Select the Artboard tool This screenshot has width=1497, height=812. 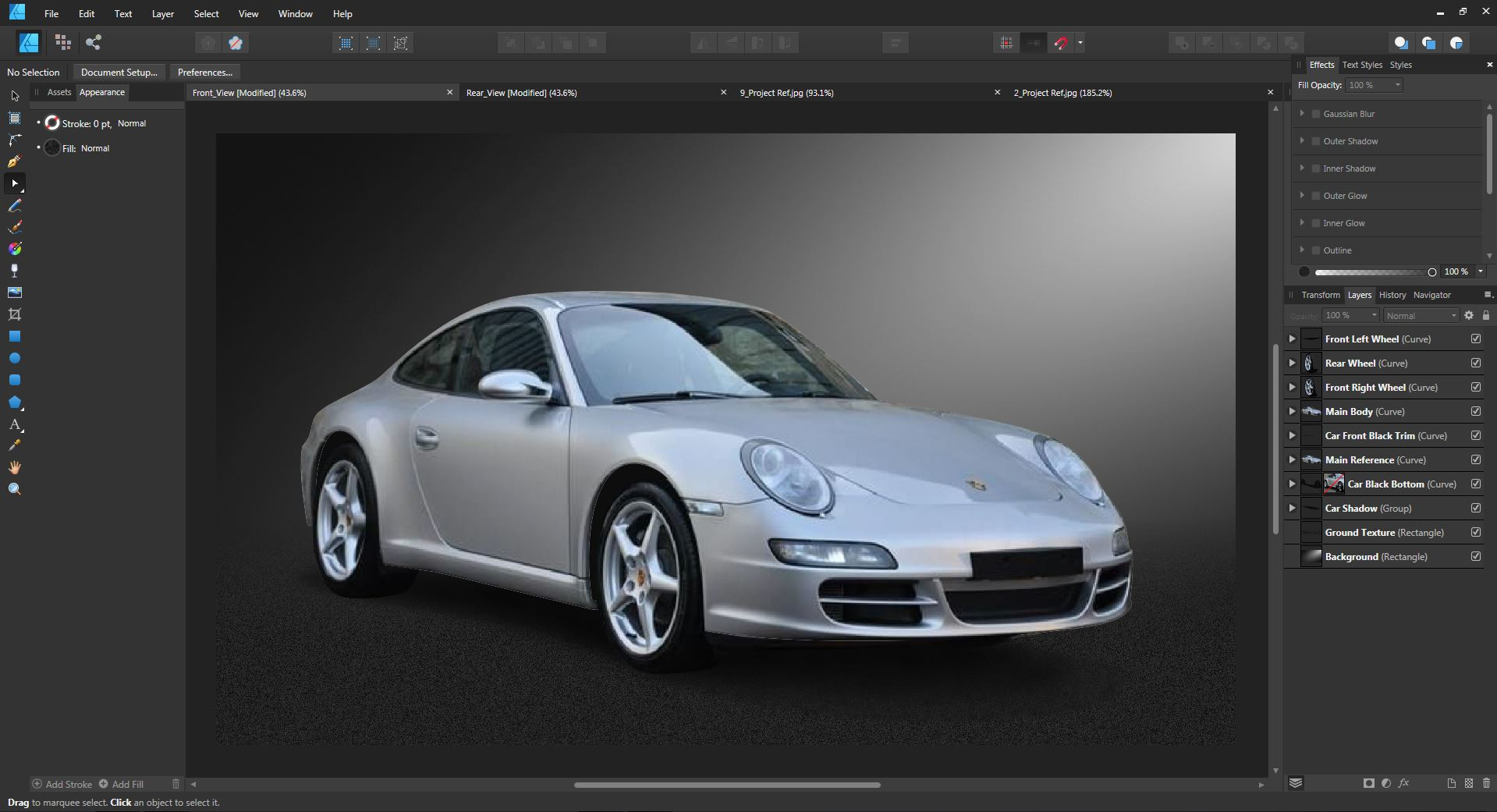click(15, 118)
